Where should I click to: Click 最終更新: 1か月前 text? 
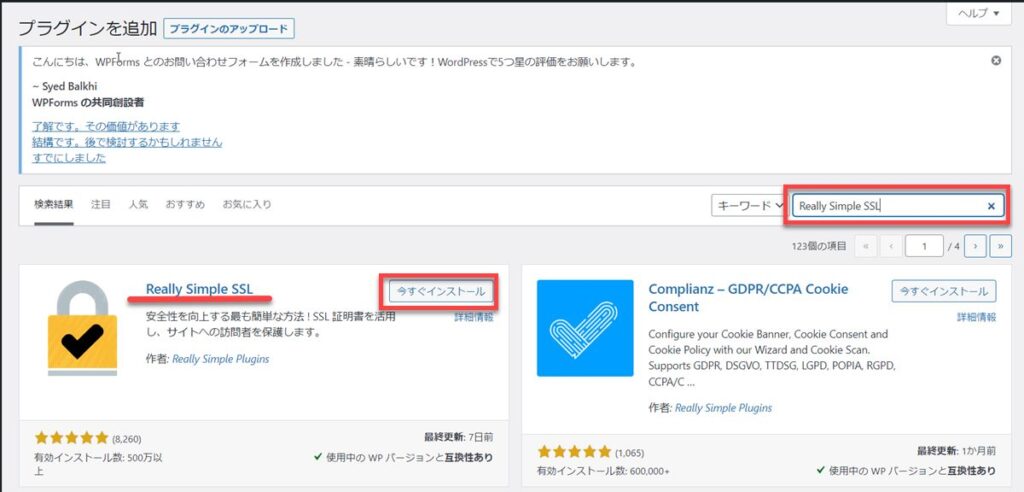pos(957,451)
